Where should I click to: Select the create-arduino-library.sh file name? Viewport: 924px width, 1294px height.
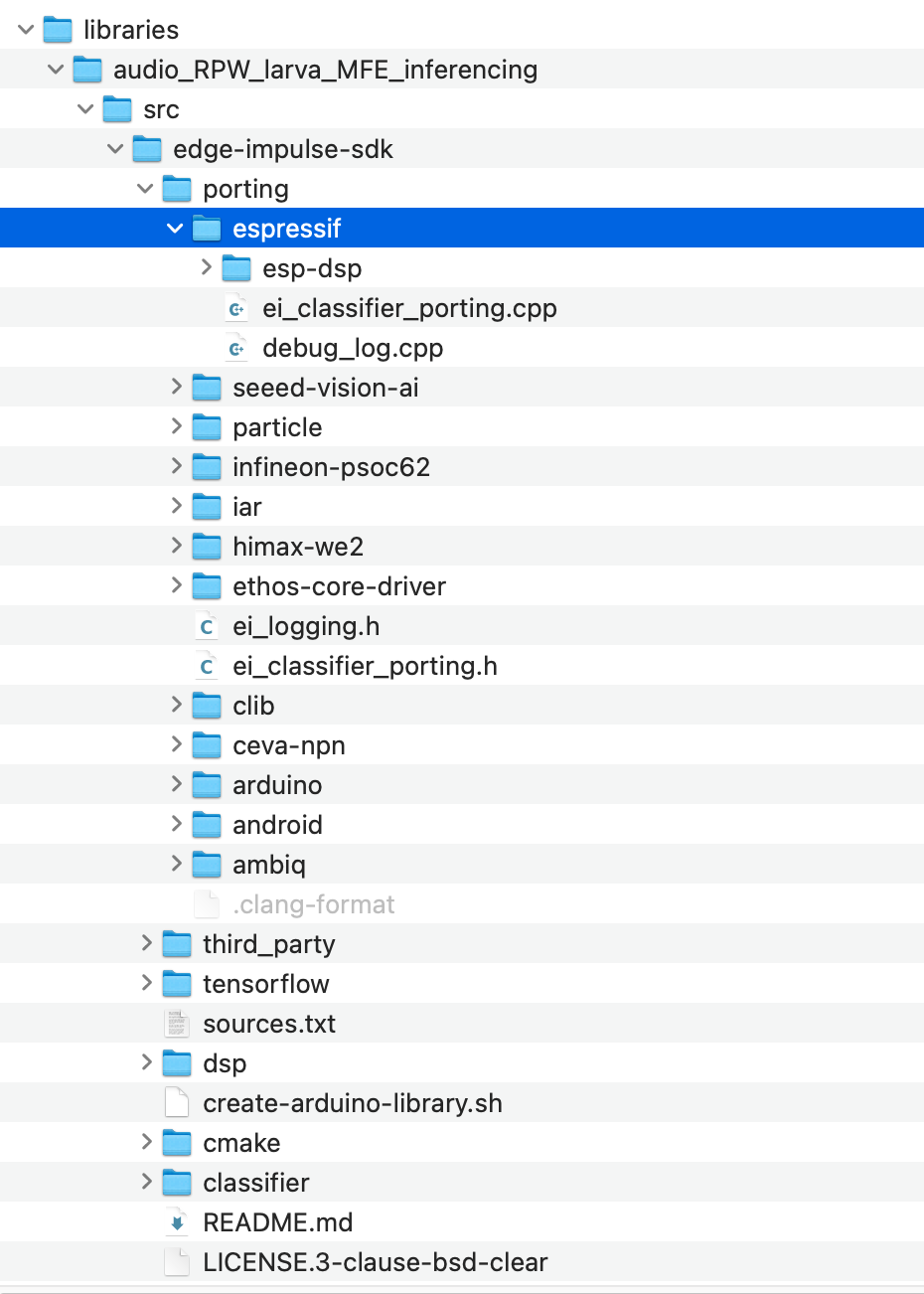pos(353,1103)
